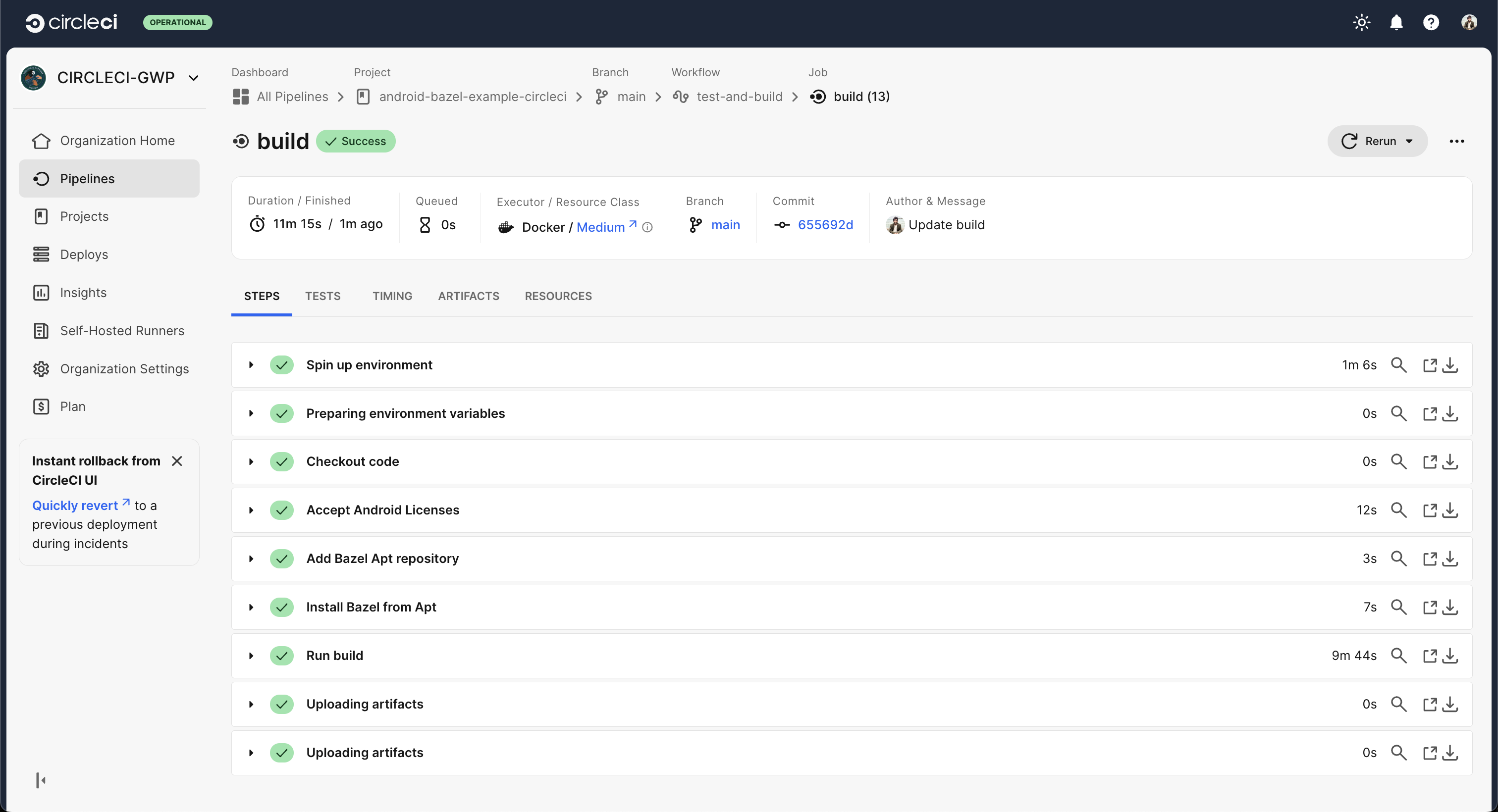Switch to the TIMING tab

pos(392,296)
